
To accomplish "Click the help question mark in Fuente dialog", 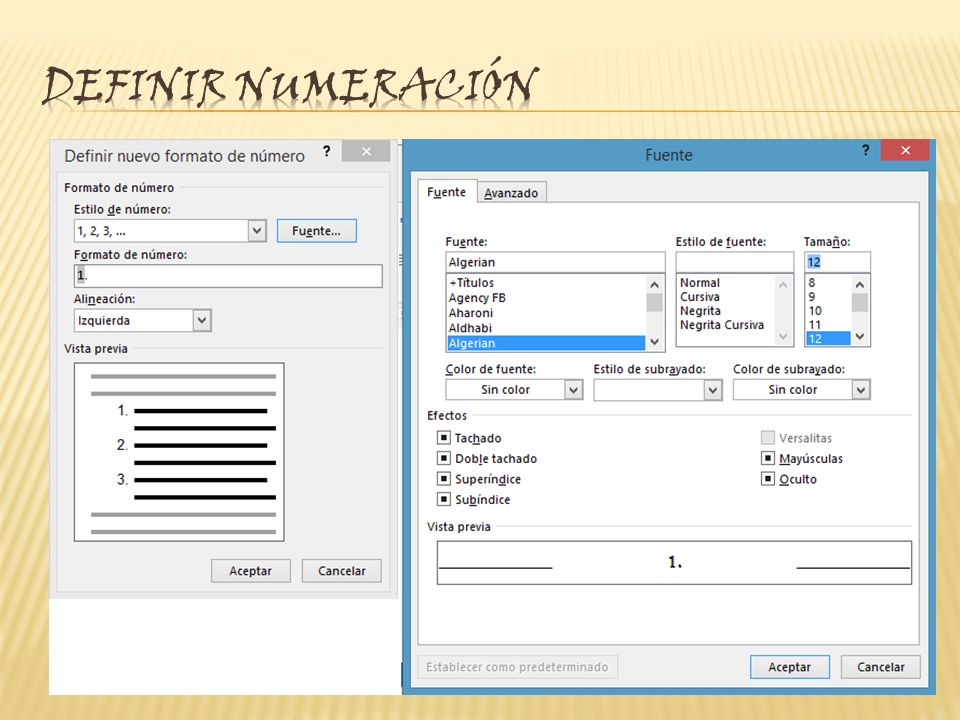I will point(865,150).
